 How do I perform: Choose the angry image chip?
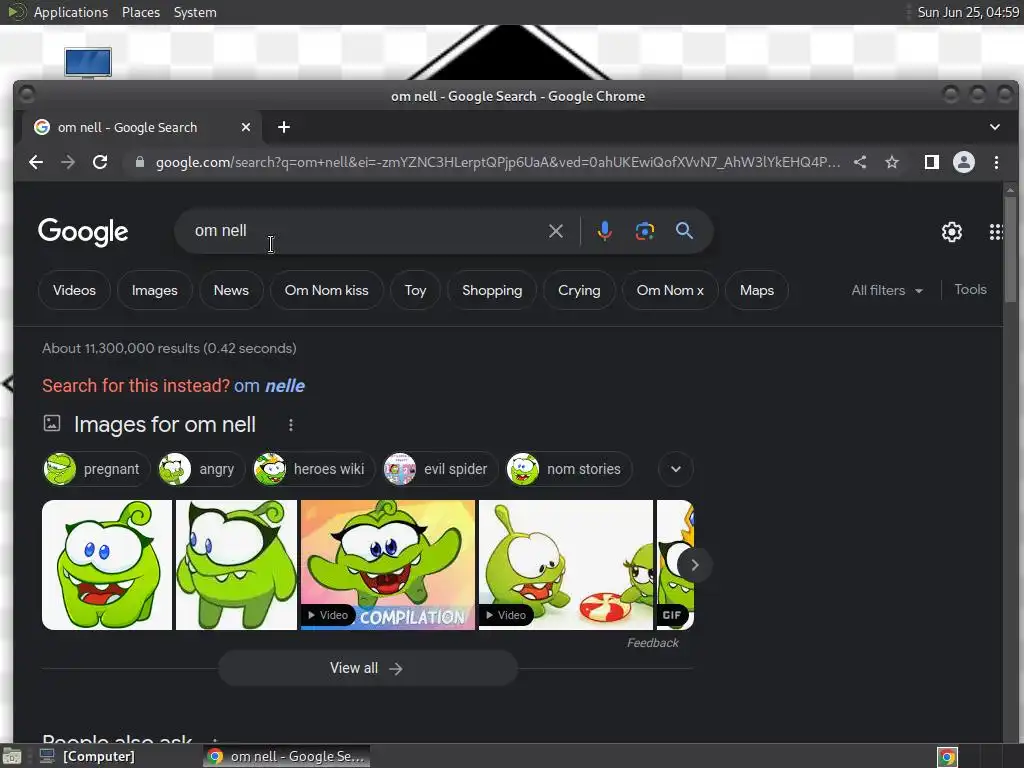click(x=201, y=469)
